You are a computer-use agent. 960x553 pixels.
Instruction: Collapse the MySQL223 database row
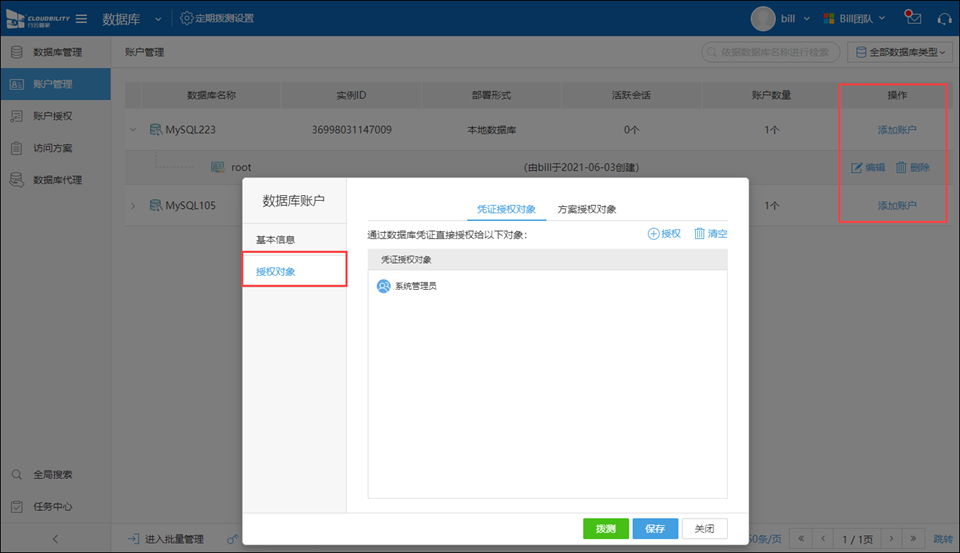[x=133, y=130]
